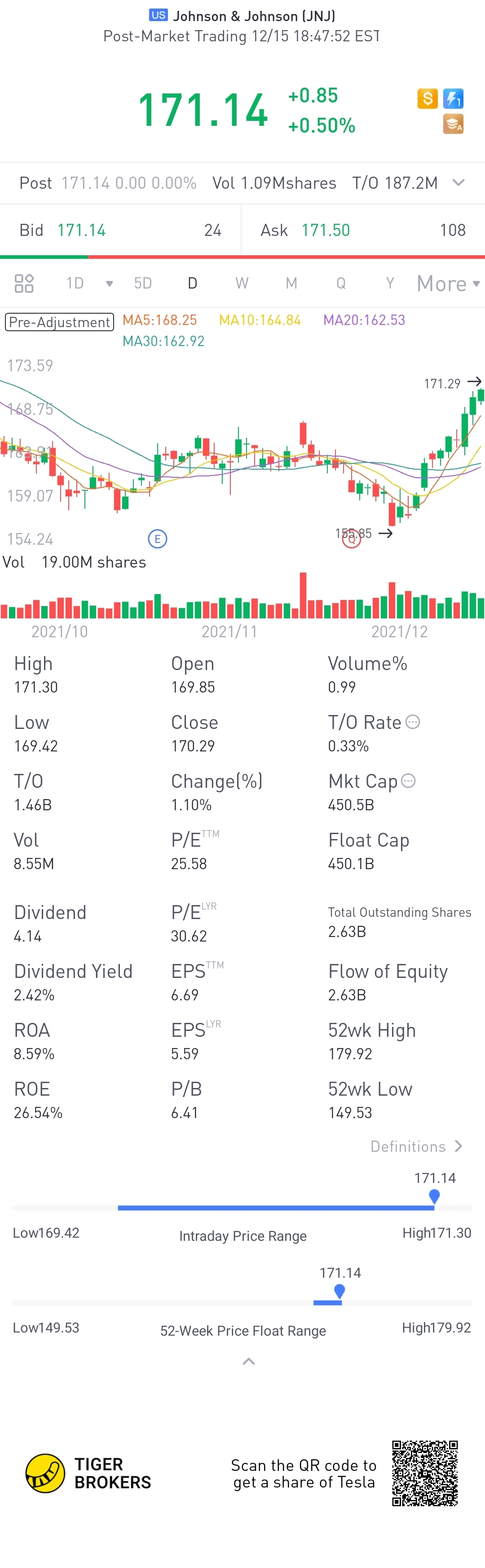
Task: Tap the red circular marker on chart
Action: pyautogui.click(x=351, y=539)
